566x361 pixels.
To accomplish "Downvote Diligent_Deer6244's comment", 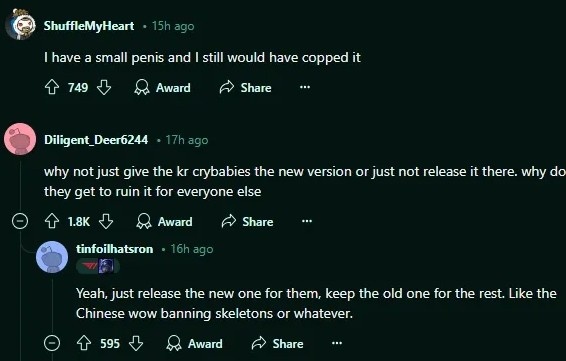I will pos(106,221).
